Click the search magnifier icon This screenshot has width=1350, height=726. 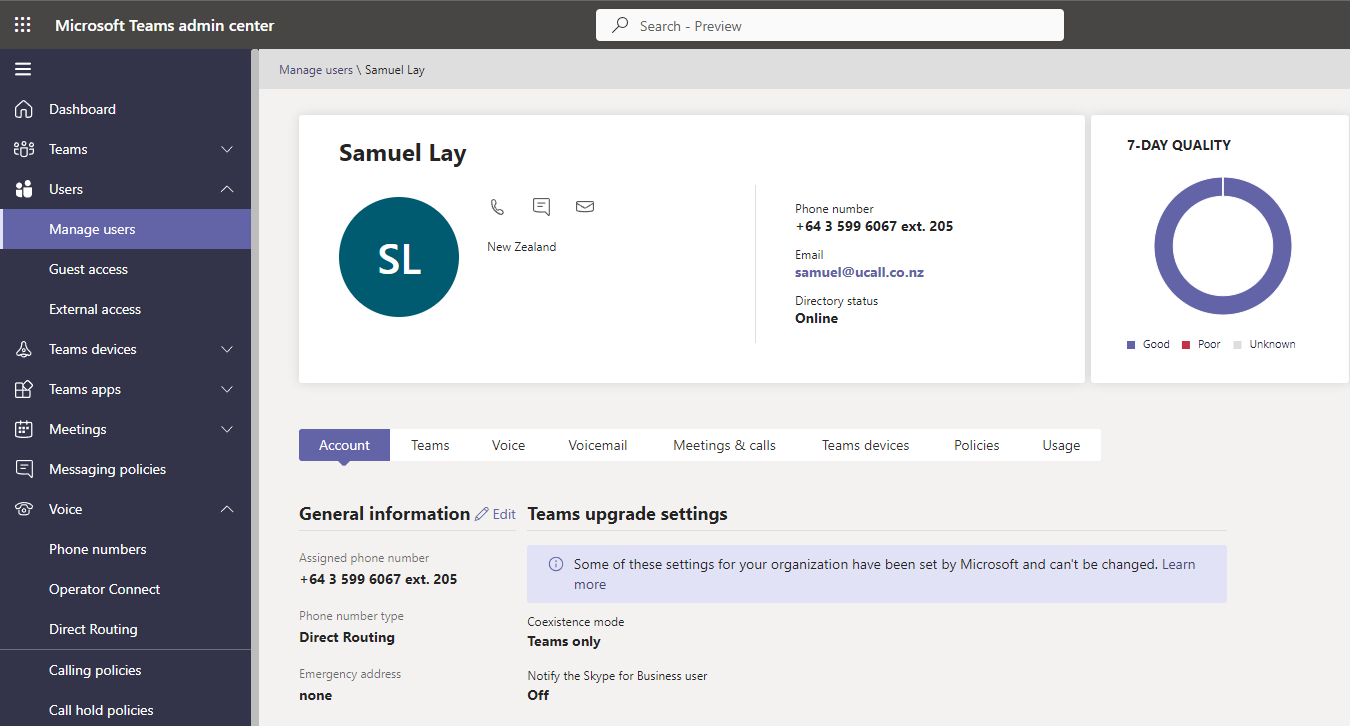pyautogui.click(x=621, y=25)
